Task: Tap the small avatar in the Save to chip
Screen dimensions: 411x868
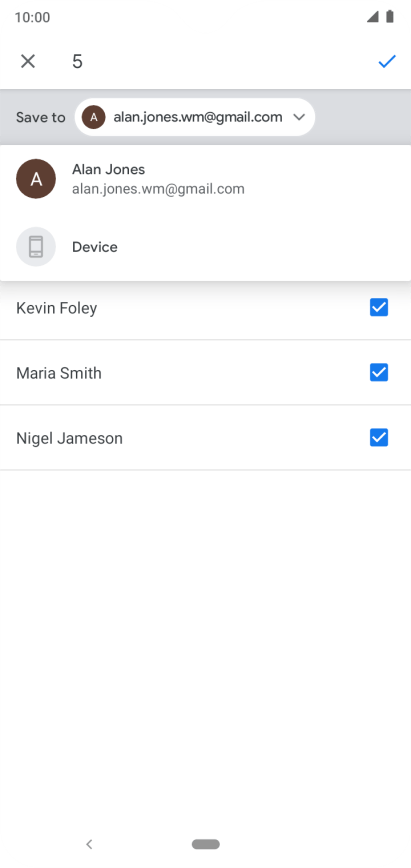Action: tap(94, 117)
